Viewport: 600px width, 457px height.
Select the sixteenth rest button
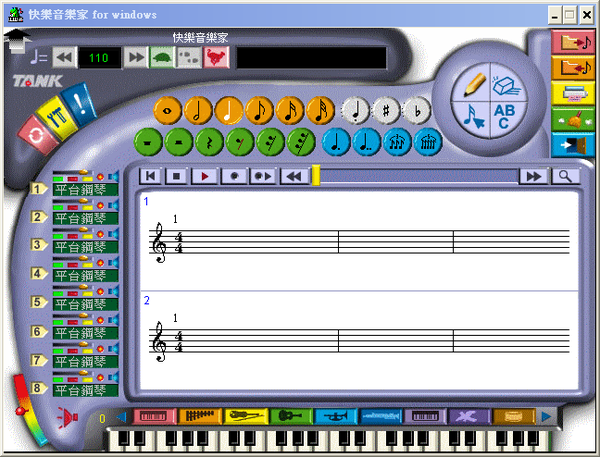click(x=271, y=142)
